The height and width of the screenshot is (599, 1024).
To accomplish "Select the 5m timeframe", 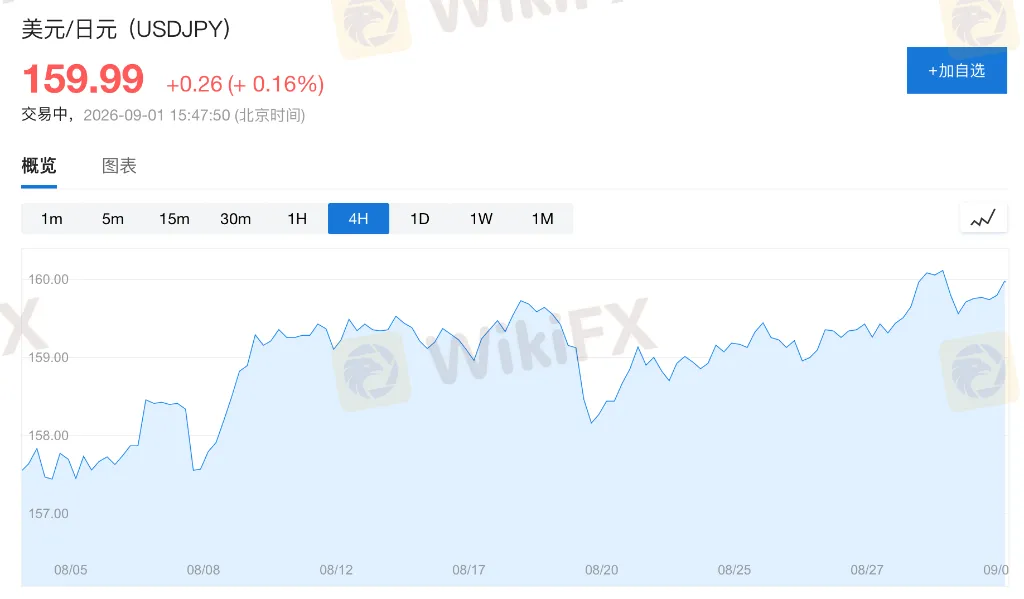I will click(x=113, y=219).
